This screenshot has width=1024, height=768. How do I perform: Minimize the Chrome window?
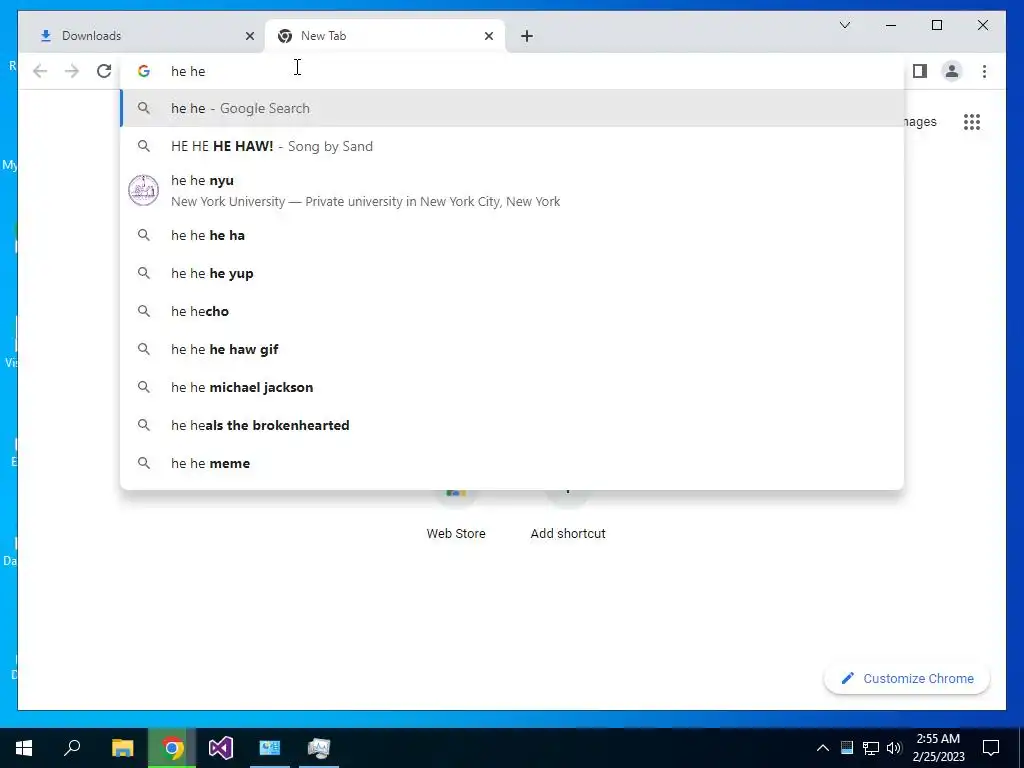point(891,25)
